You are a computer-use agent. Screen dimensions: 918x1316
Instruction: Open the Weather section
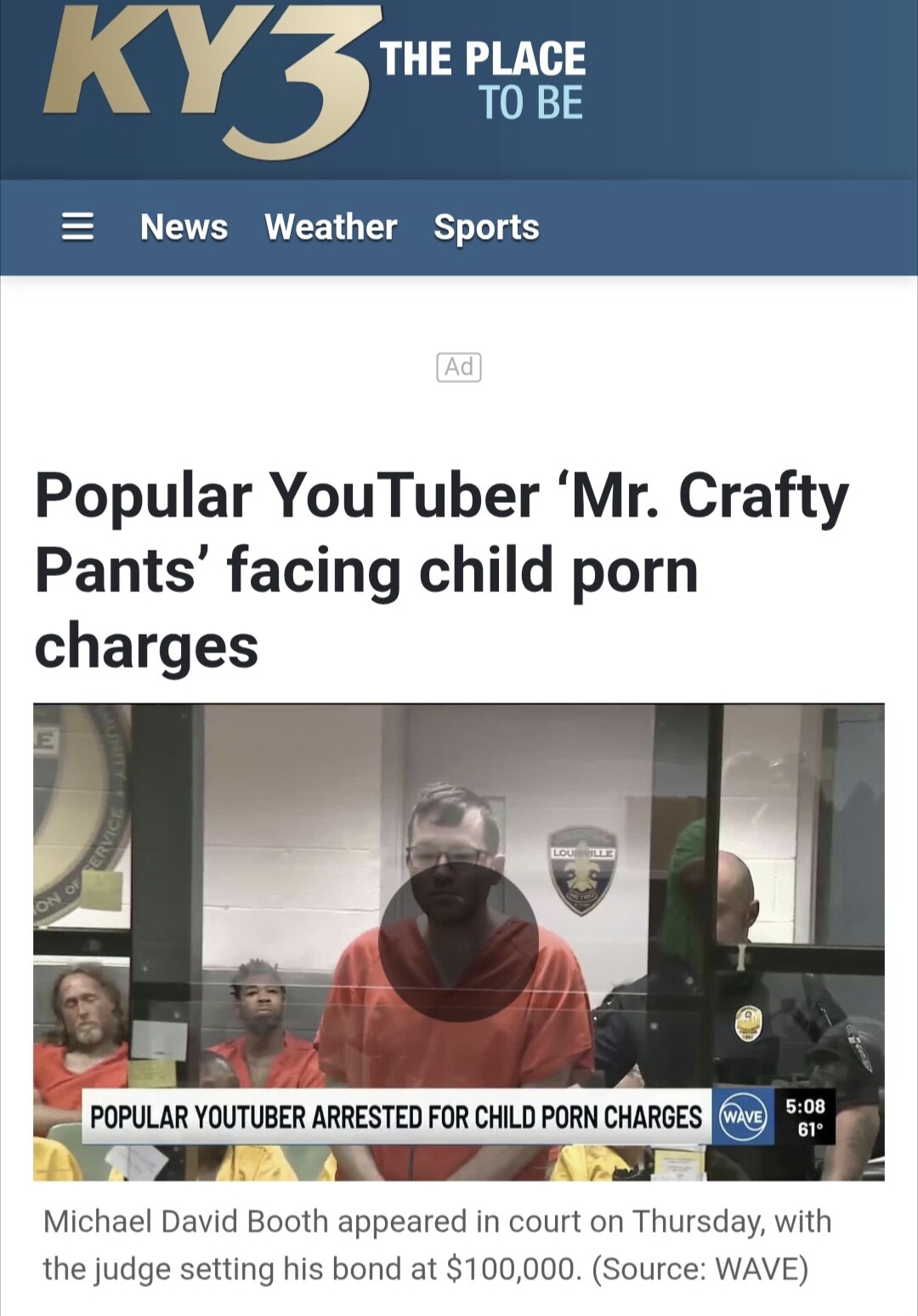point(331,227)
